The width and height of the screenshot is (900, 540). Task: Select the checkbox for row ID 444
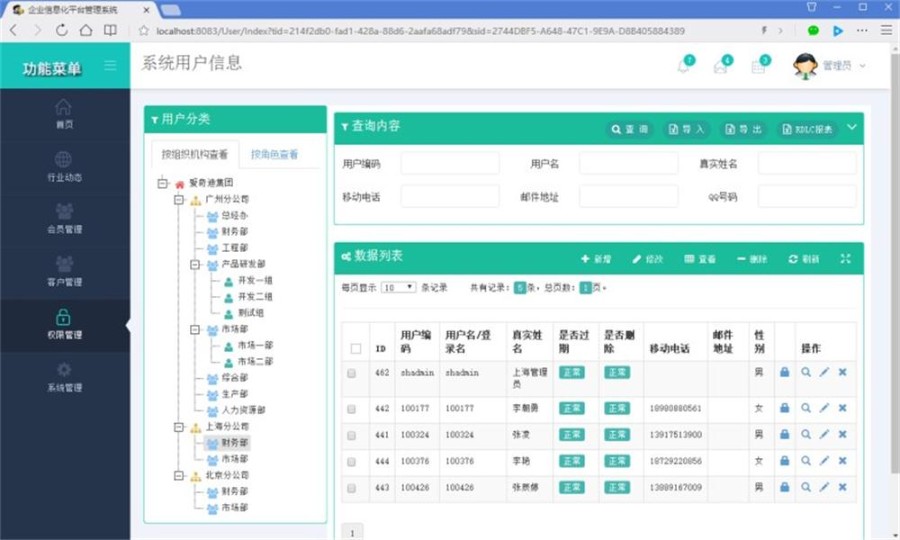coord(351,461)
